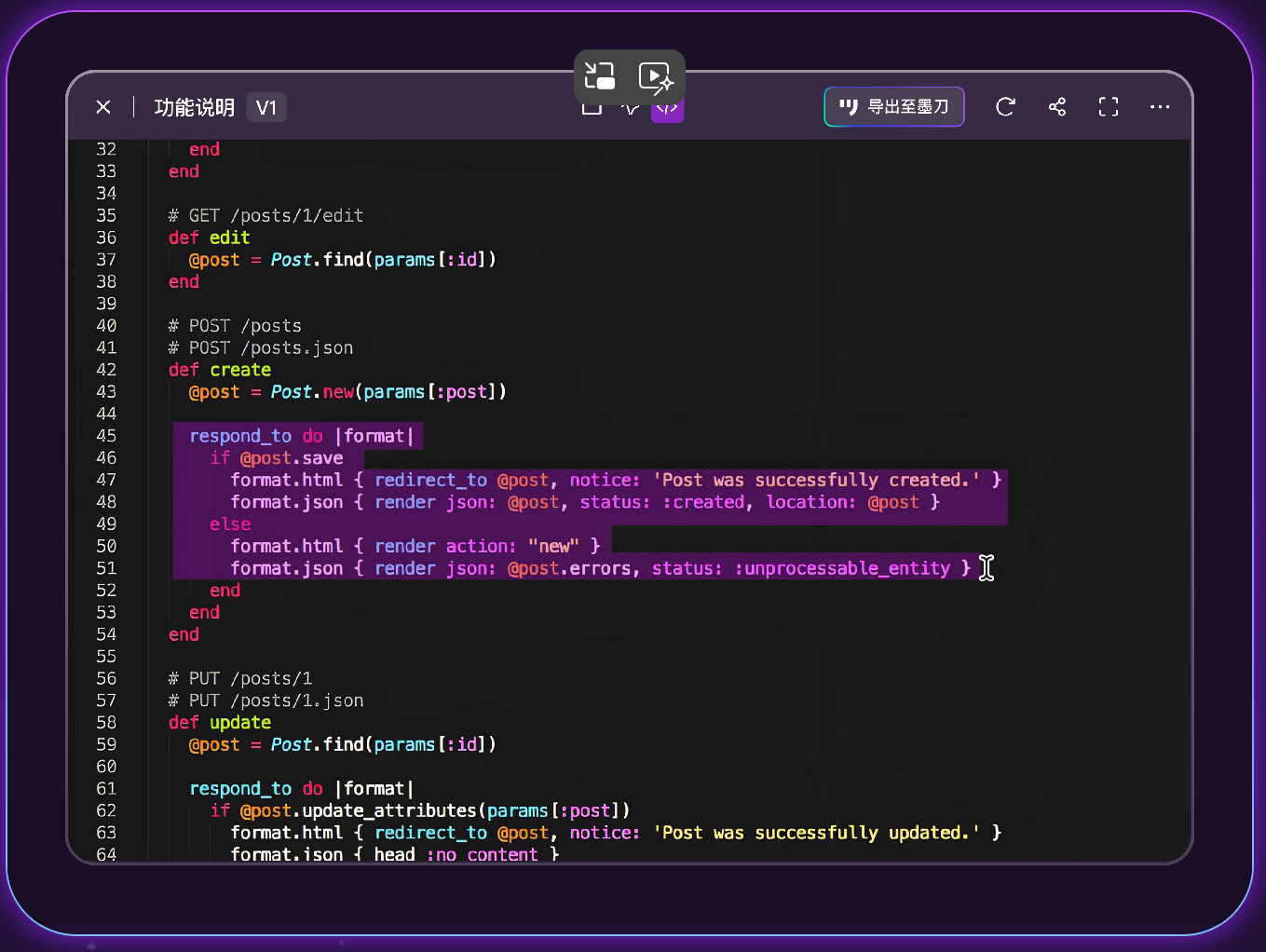Open the three-dot more options menu
This screenshot has height=952, width=1266.
[x=1160, y=107]
